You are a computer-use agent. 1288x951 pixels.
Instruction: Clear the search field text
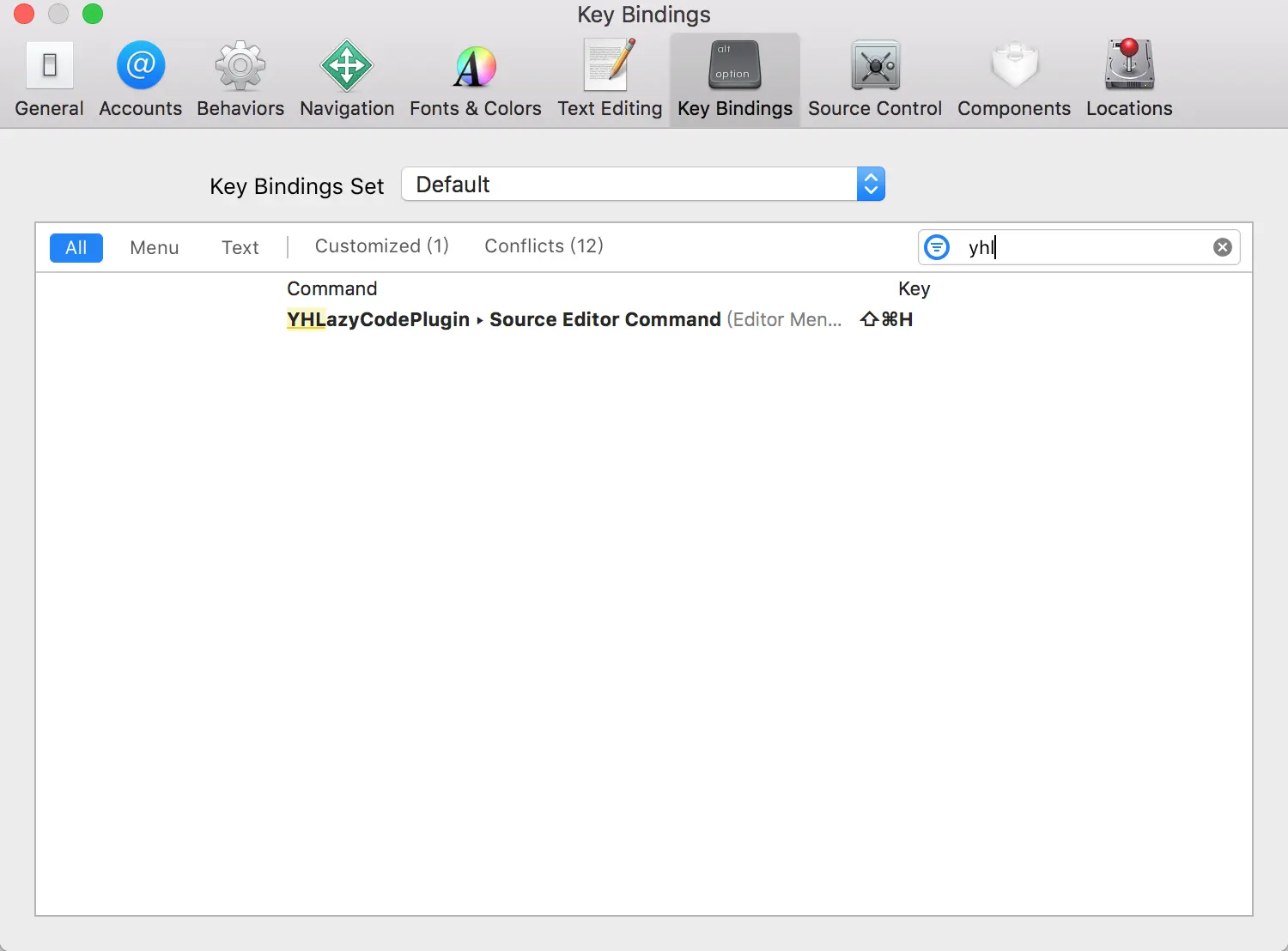(1223, 247)
